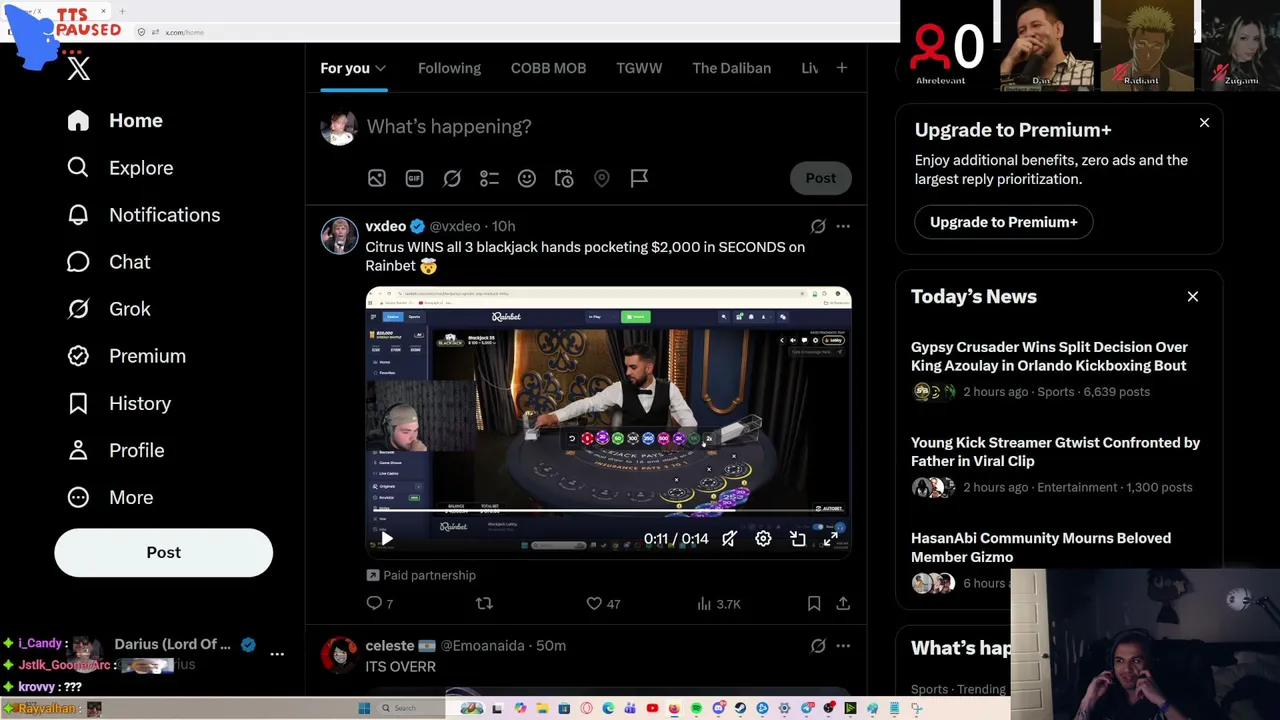
Task: Open Grok in sidebar
Action: pos(108,309)
